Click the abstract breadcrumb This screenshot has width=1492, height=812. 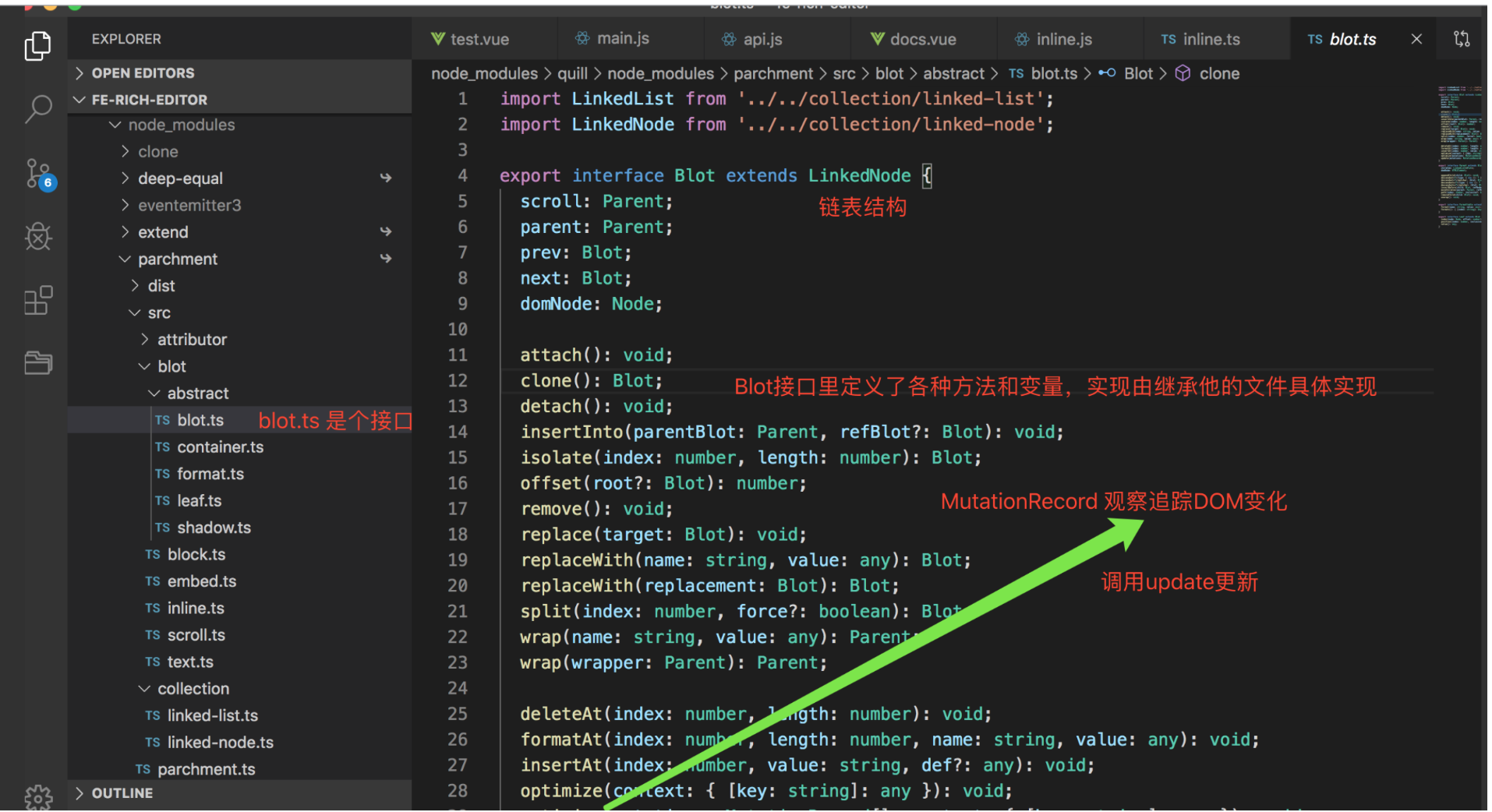pos(954,73)
